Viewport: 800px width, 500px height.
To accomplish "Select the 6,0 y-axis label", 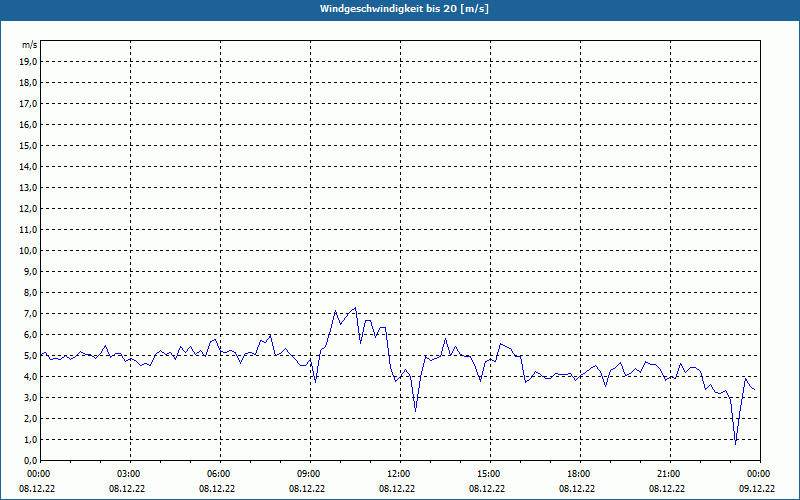I will click(30, 335).
